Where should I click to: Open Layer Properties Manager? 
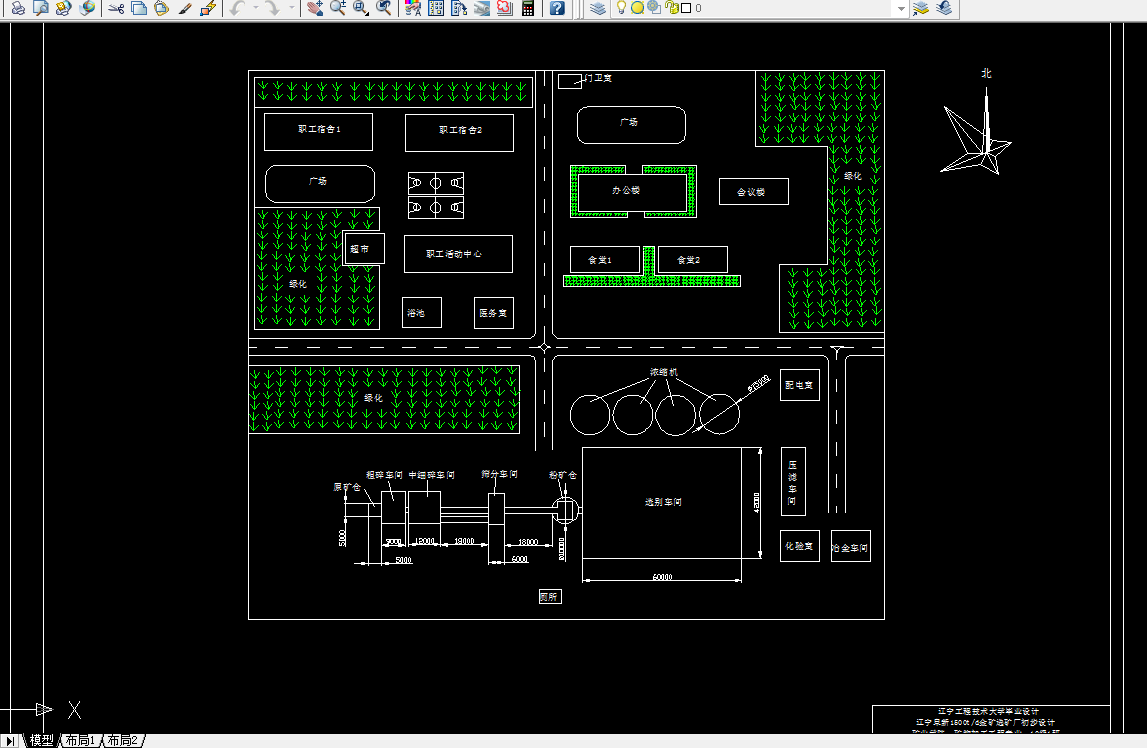click(x=598, y=8)
